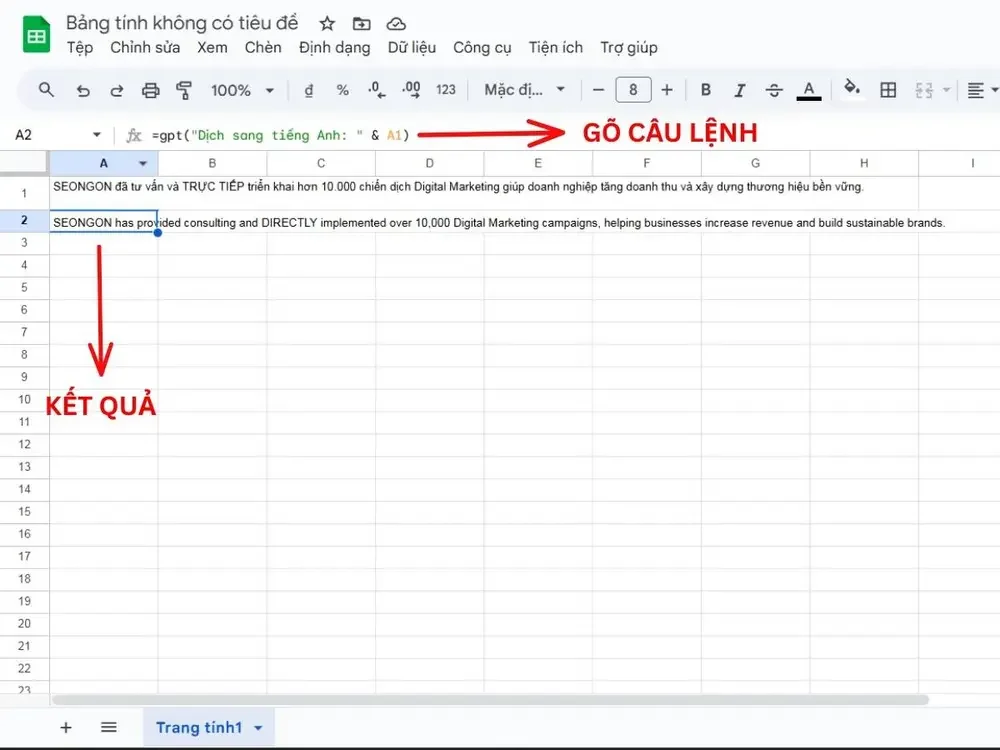The height and width of the screenshot is (750, 1000).
Task: Undo the last action
Action: click(83, 91)
